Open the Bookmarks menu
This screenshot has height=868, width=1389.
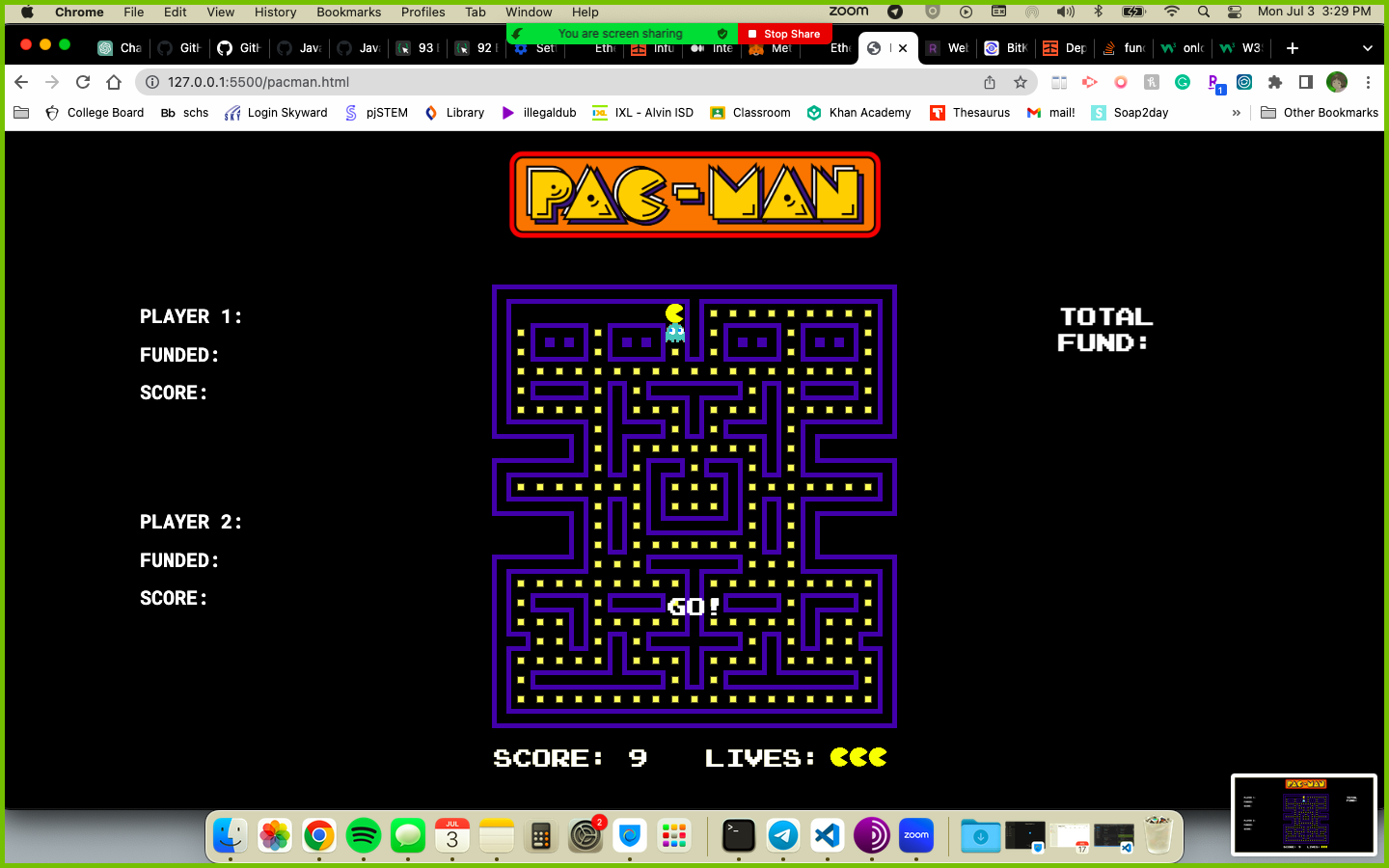pyautogui.click(x=349, y=12)
